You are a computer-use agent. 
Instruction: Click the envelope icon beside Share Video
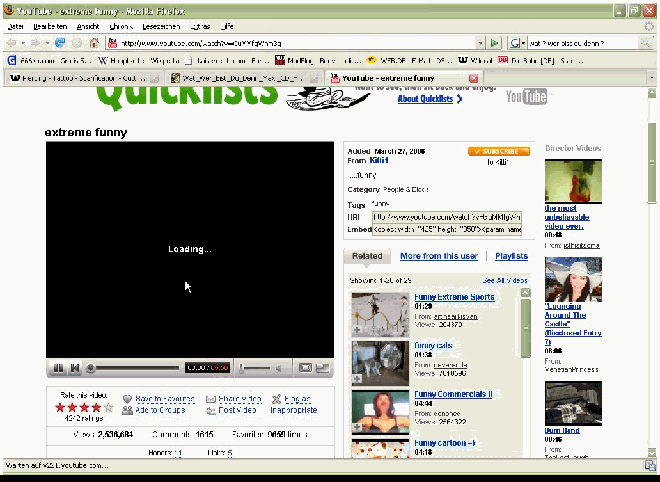[x=211, y=399]
